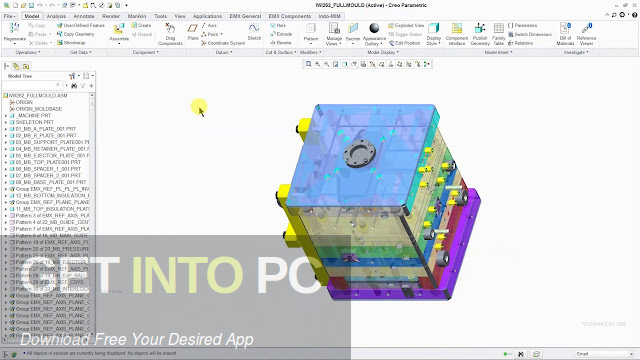Create a datum Plane
Viewport: 640px width, 360px height.
193,32
